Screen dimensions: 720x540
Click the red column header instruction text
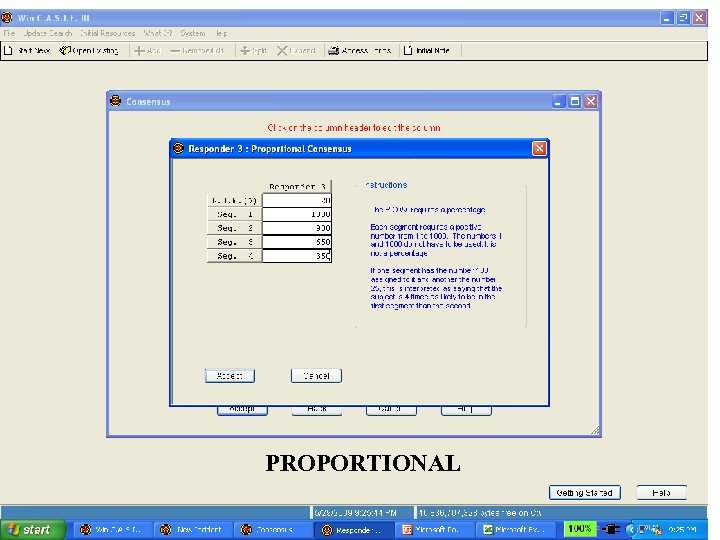pyautogui.click(x=354, y=128)
